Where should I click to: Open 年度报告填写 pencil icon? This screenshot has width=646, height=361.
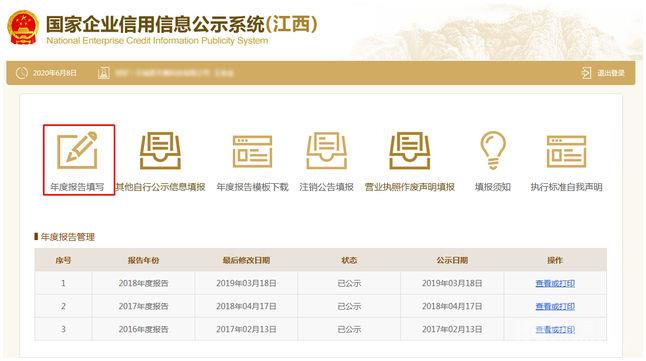(x=77, y=150)
